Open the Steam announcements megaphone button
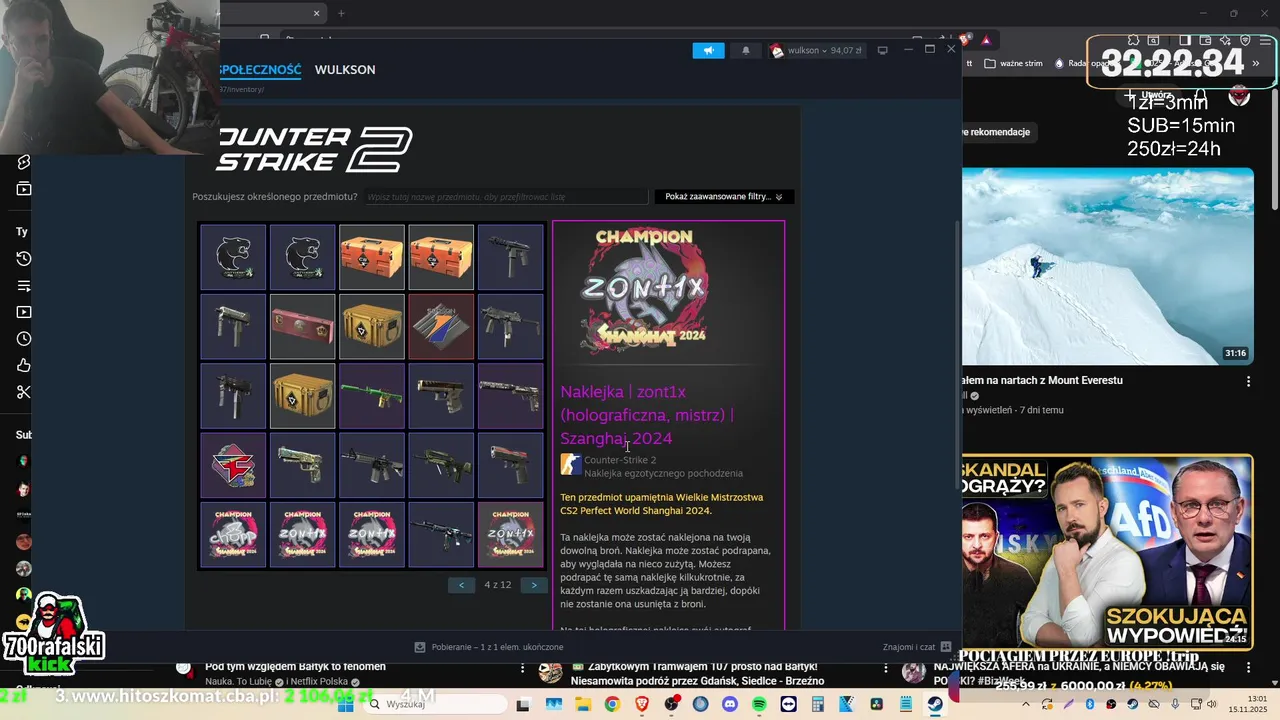1280x720 pixels. tap(708, 50)
